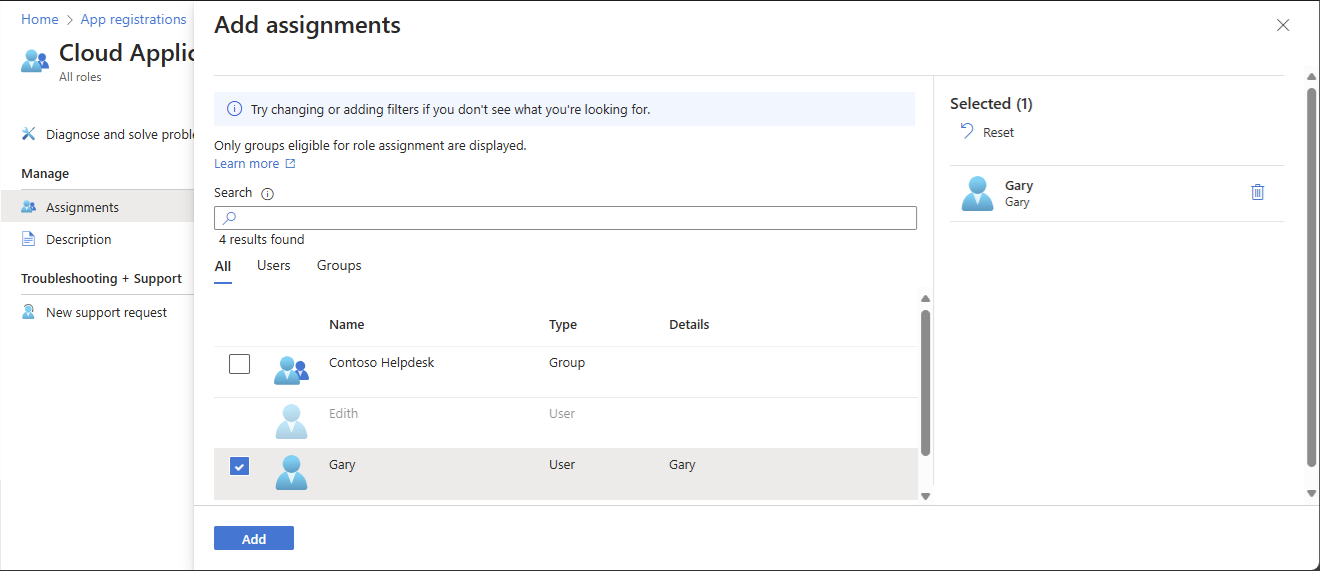The image size is (1320, 571).
Task: Click the Diagnose and solve problems wrench icon
Action: tap(29, 134)
